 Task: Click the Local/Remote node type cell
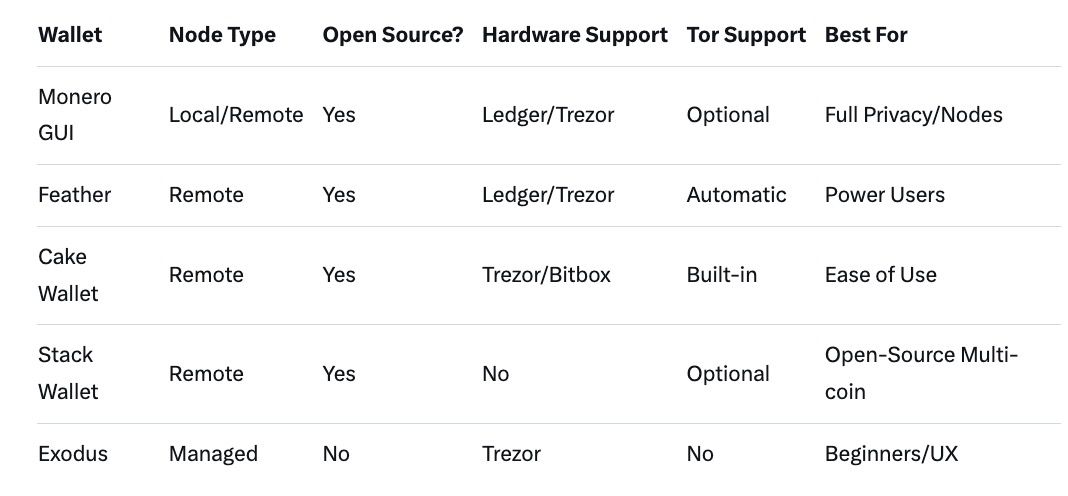click(x=236, y=115)
